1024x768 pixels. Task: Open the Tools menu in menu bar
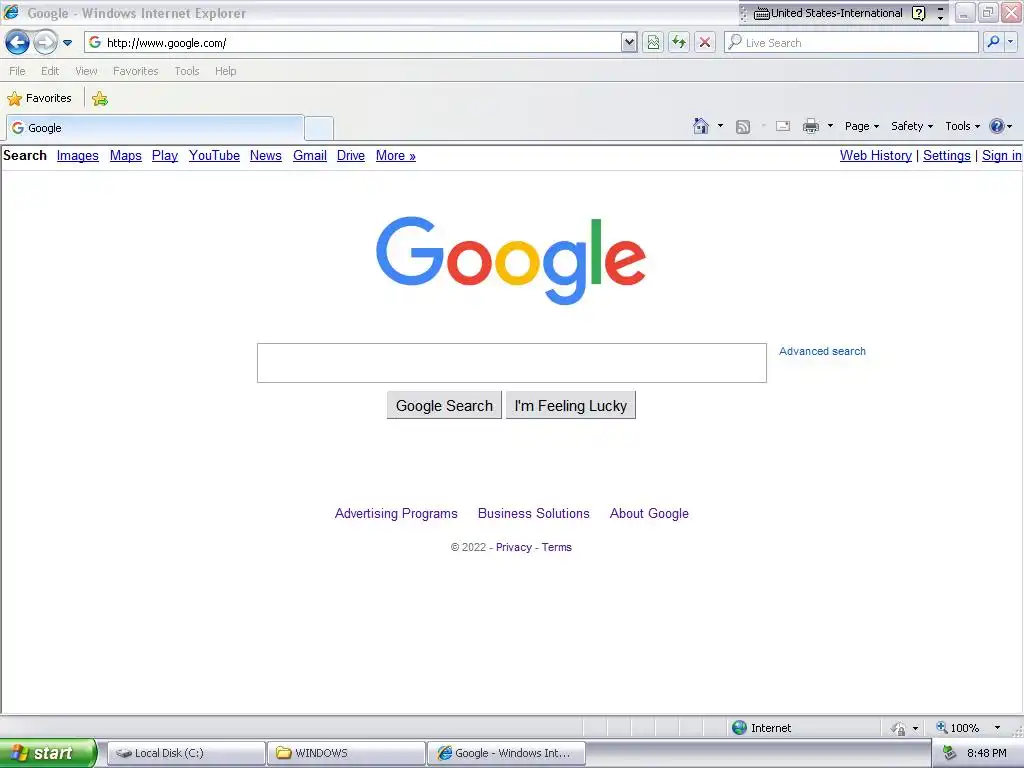(x=187, y=71)
